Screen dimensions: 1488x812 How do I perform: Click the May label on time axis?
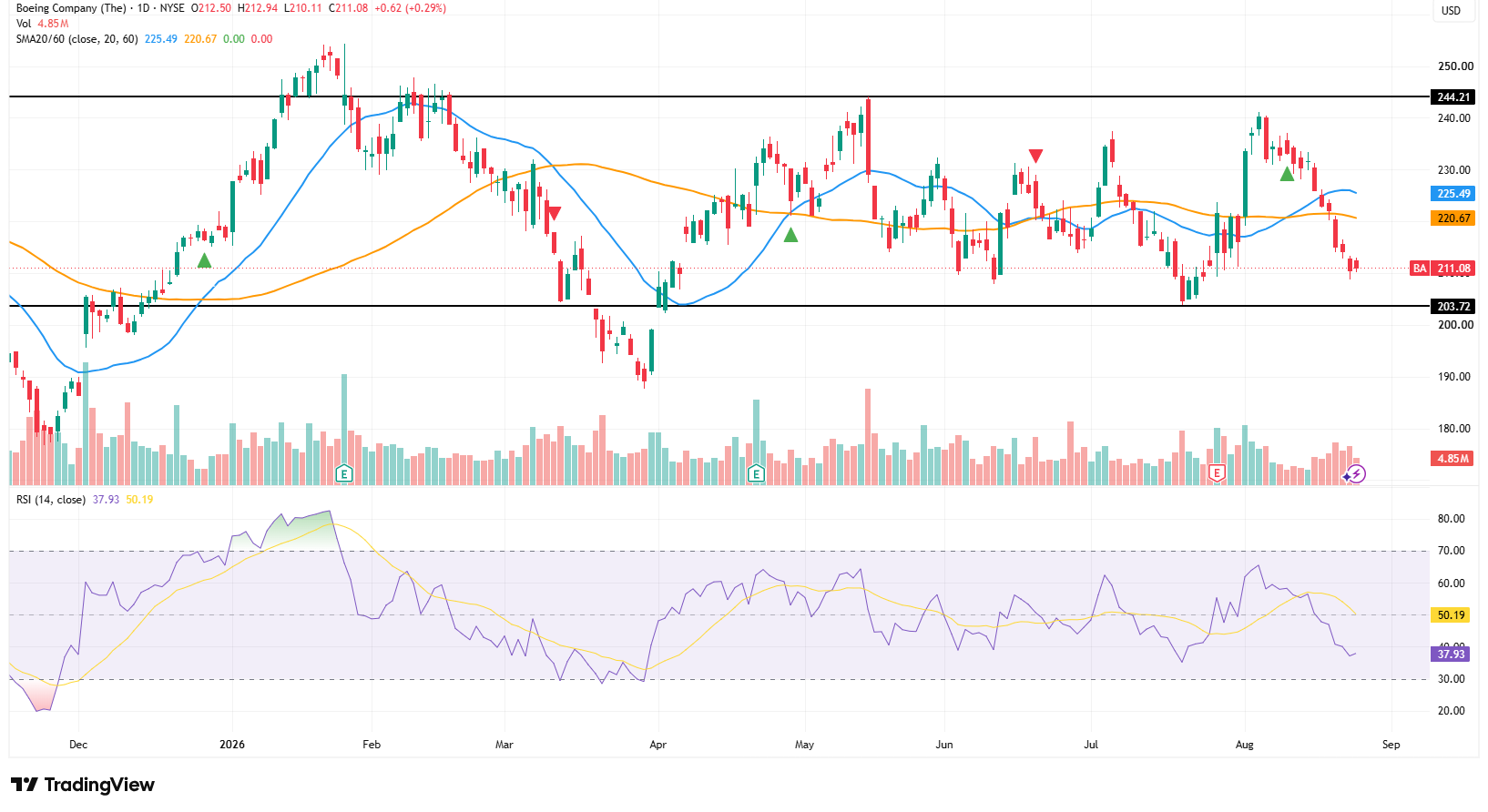(x=804, y=745)
